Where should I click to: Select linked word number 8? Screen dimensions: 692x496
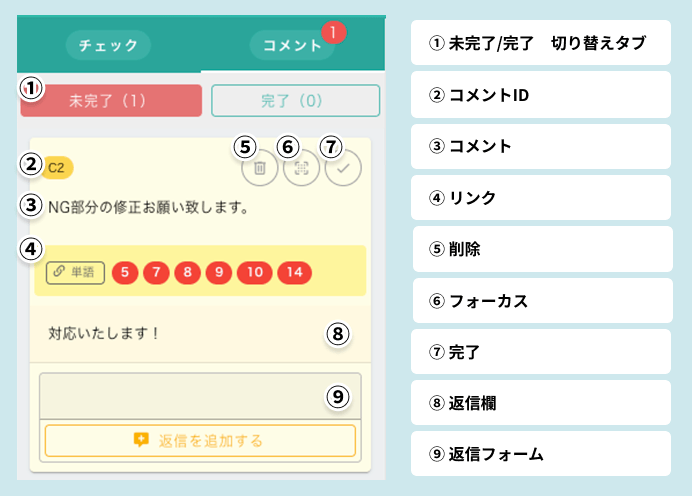187,272
